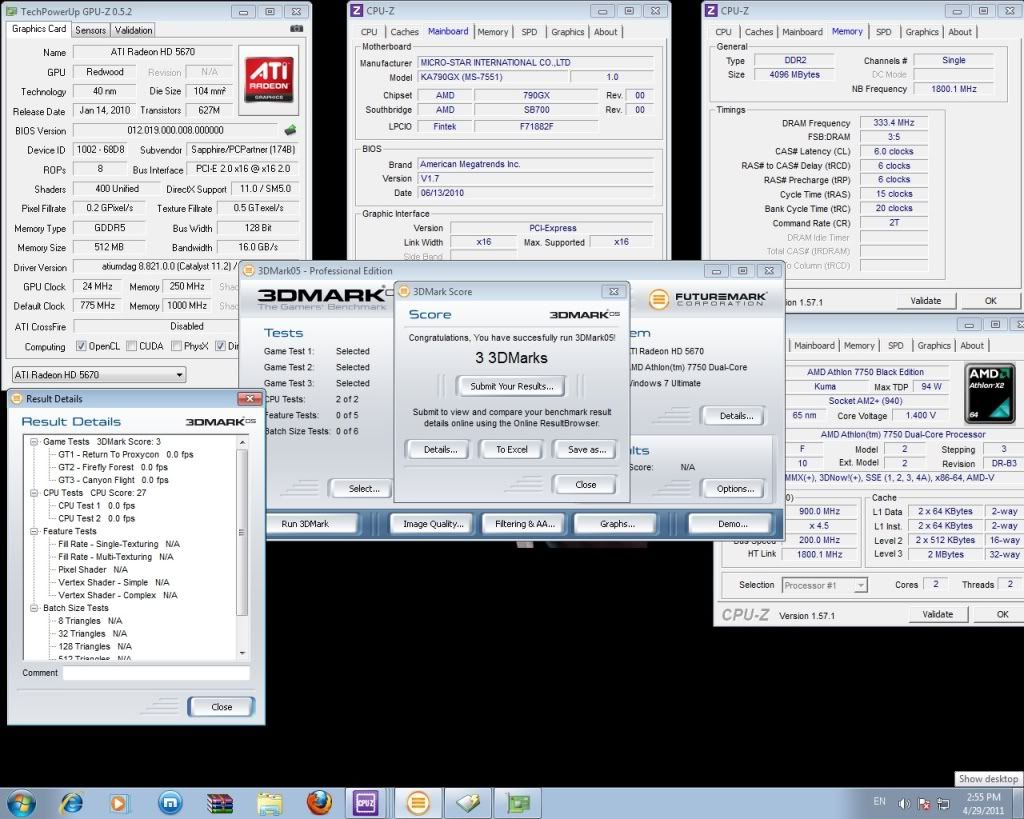Click the ATI Radeon logo in GPU-Z
The width and height of the screenshot is (1024, 819).
coord(270,80)
